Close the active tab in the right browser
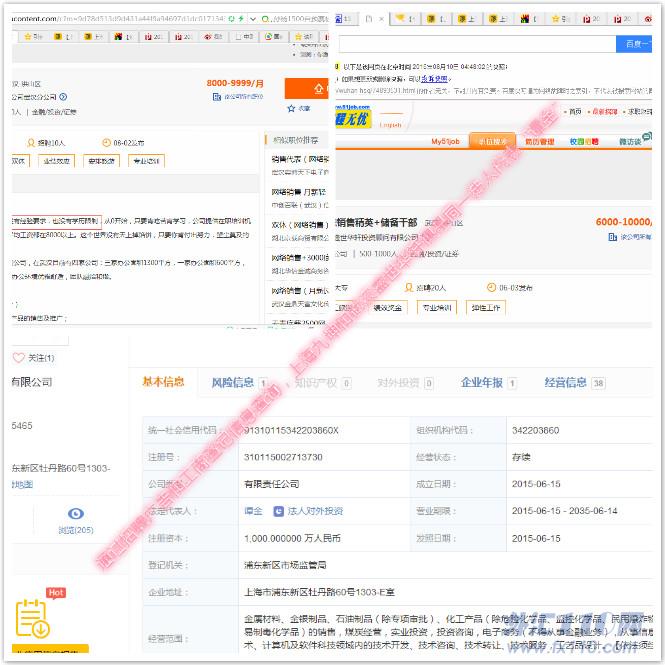The width and height of the screenshot is (665, 665). click(x=381, y=19)
